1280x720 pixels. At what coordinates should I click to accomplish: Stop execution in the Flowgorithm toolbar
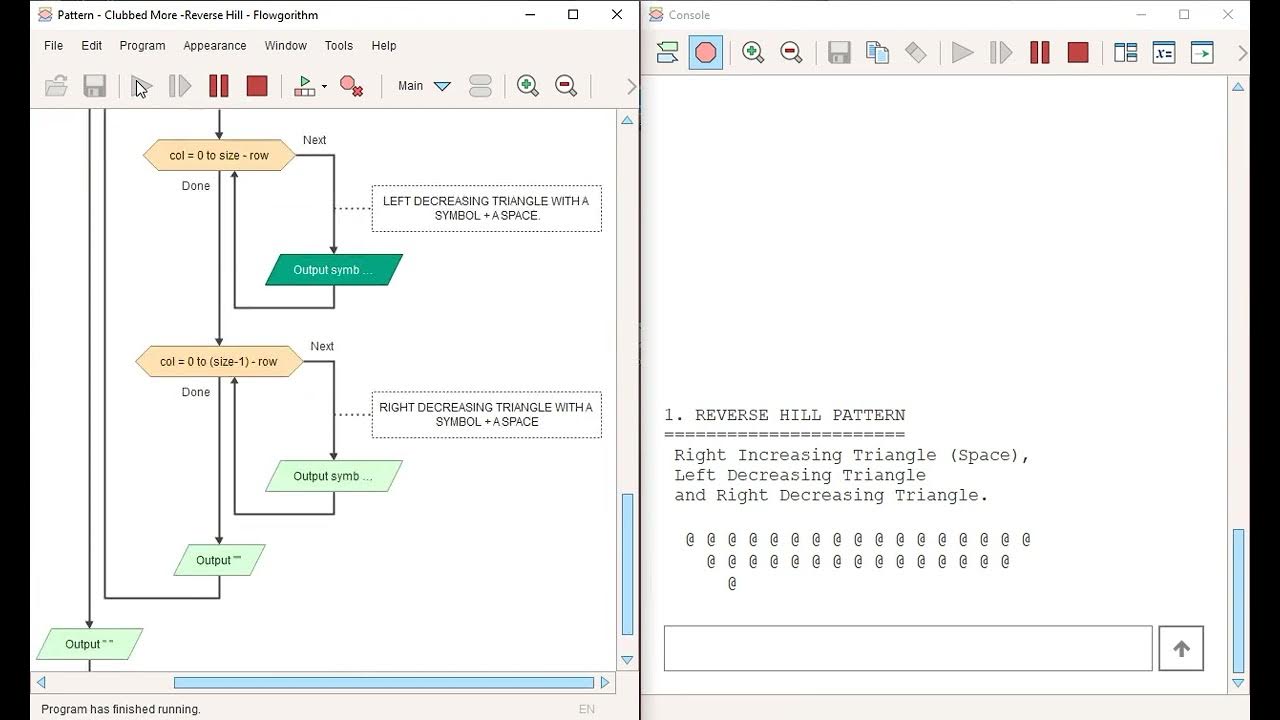(x=257, y=86)
